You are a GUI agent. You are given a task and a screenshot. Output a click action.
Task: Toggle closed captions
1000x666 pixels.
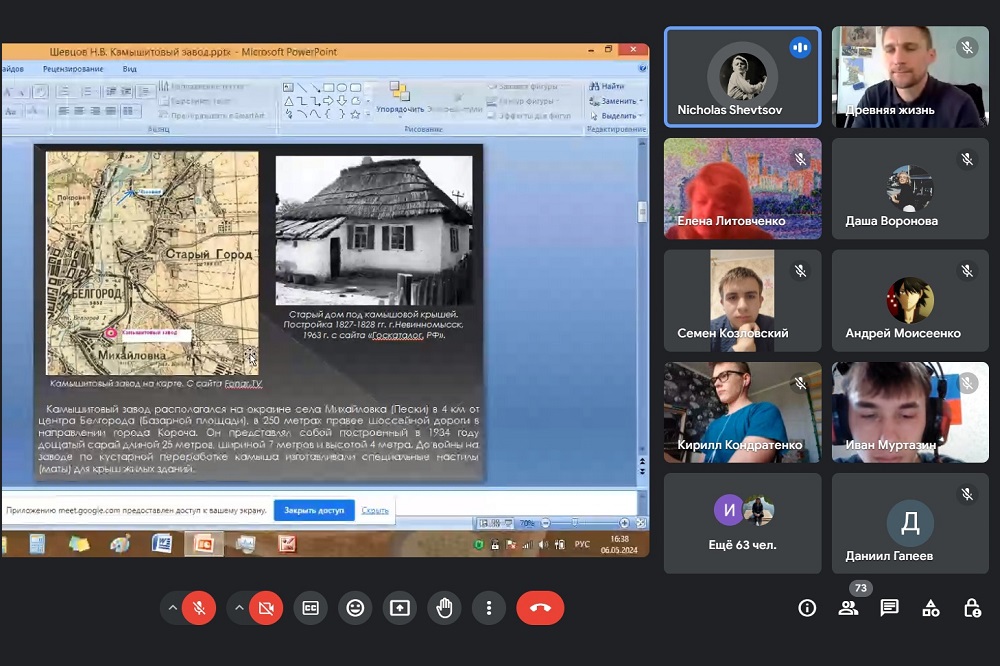tap(311, 608)
